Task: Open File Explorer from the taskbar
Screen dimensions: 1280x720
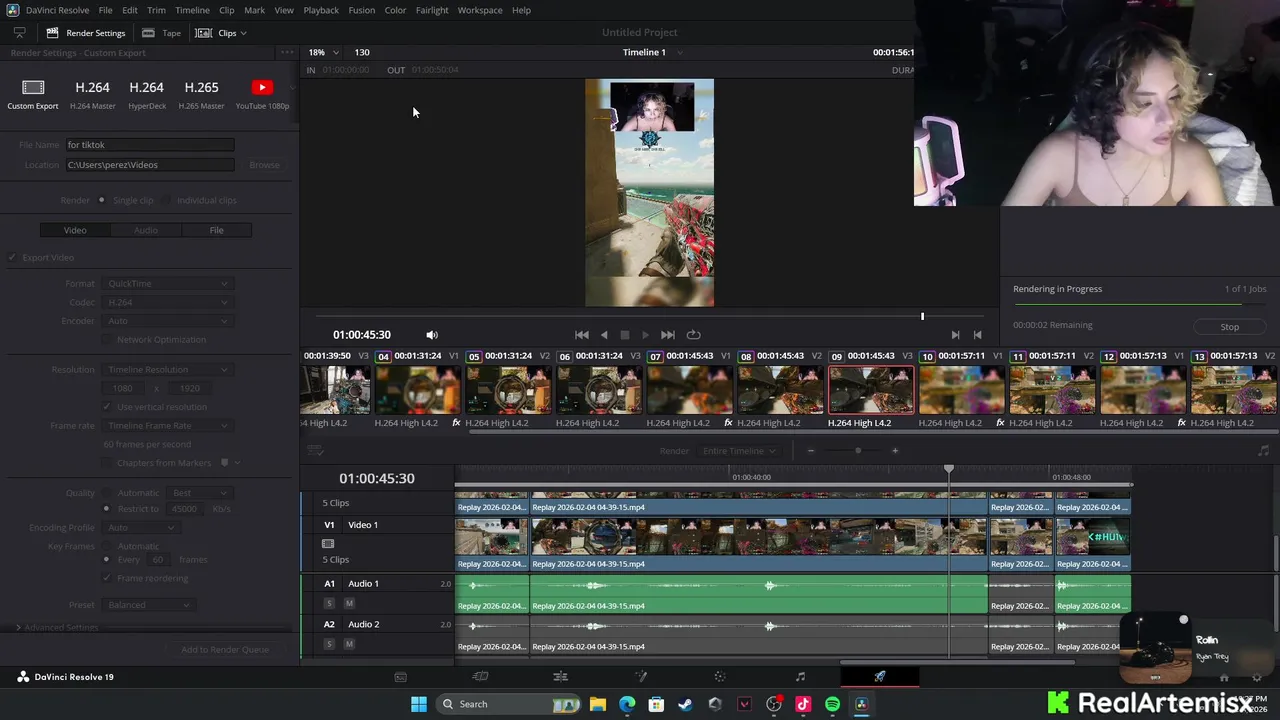Action: (597, 704)
